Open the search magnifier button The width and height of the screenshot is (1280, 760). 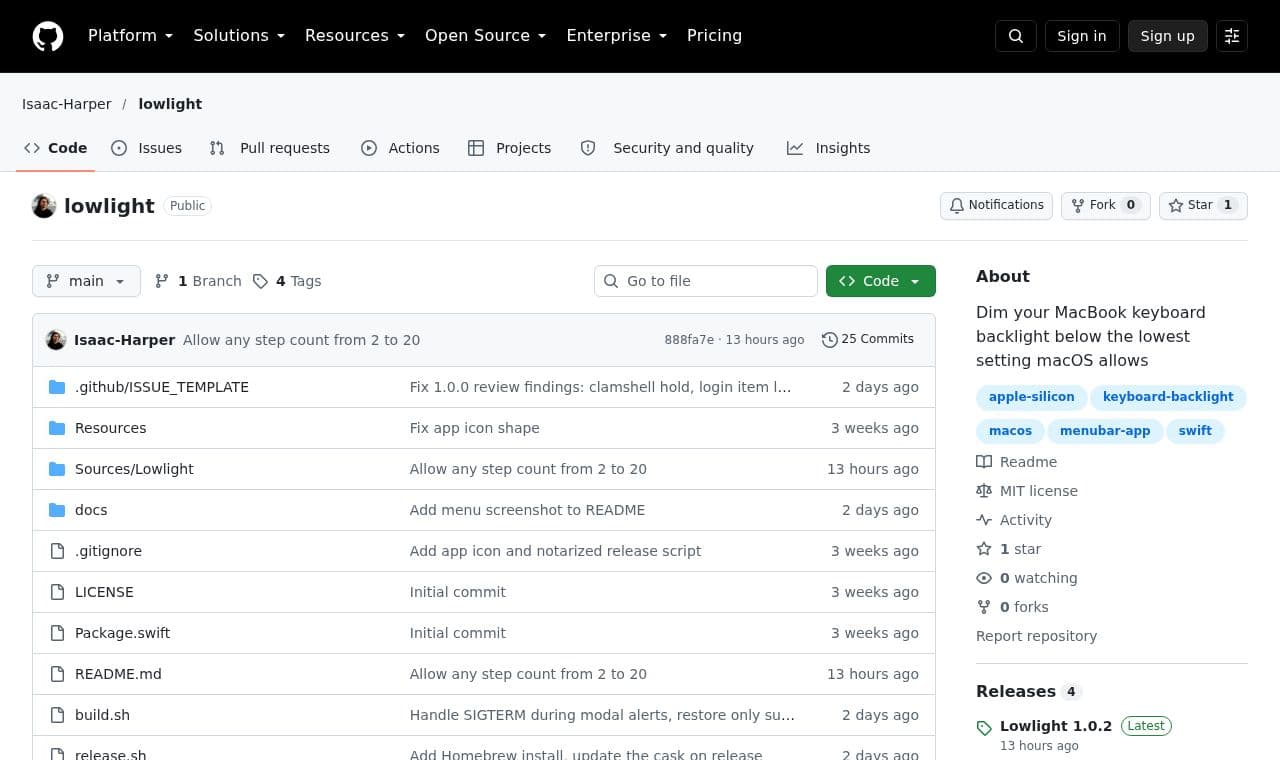tap(1016, 36)
